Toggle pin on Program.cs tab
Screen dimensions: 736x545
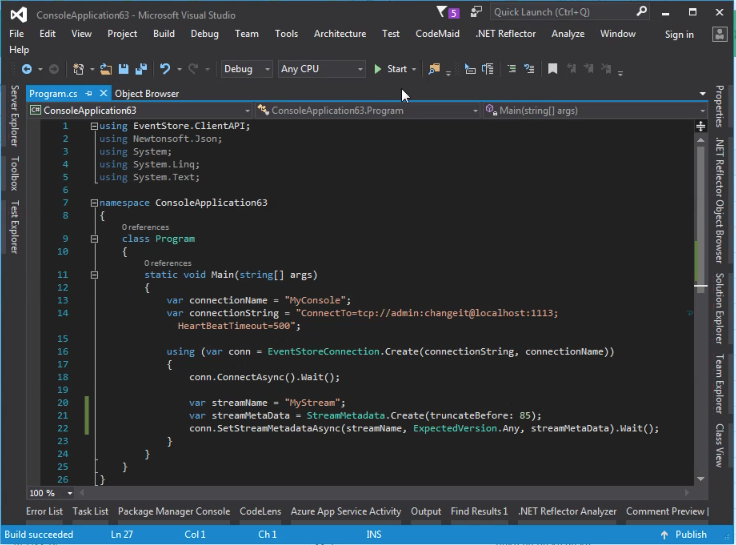(88, 93)
